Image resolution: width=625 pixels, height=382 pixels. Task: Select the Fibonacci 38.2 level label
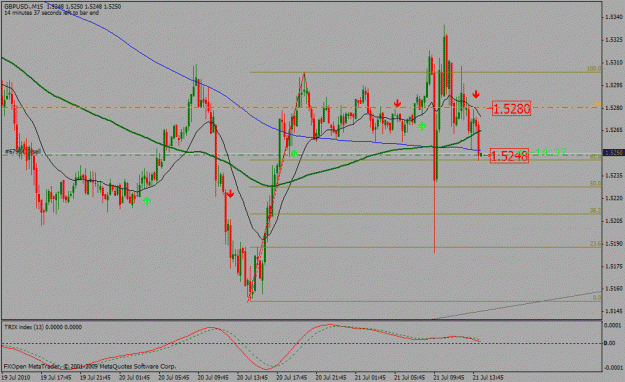(595, 211)
